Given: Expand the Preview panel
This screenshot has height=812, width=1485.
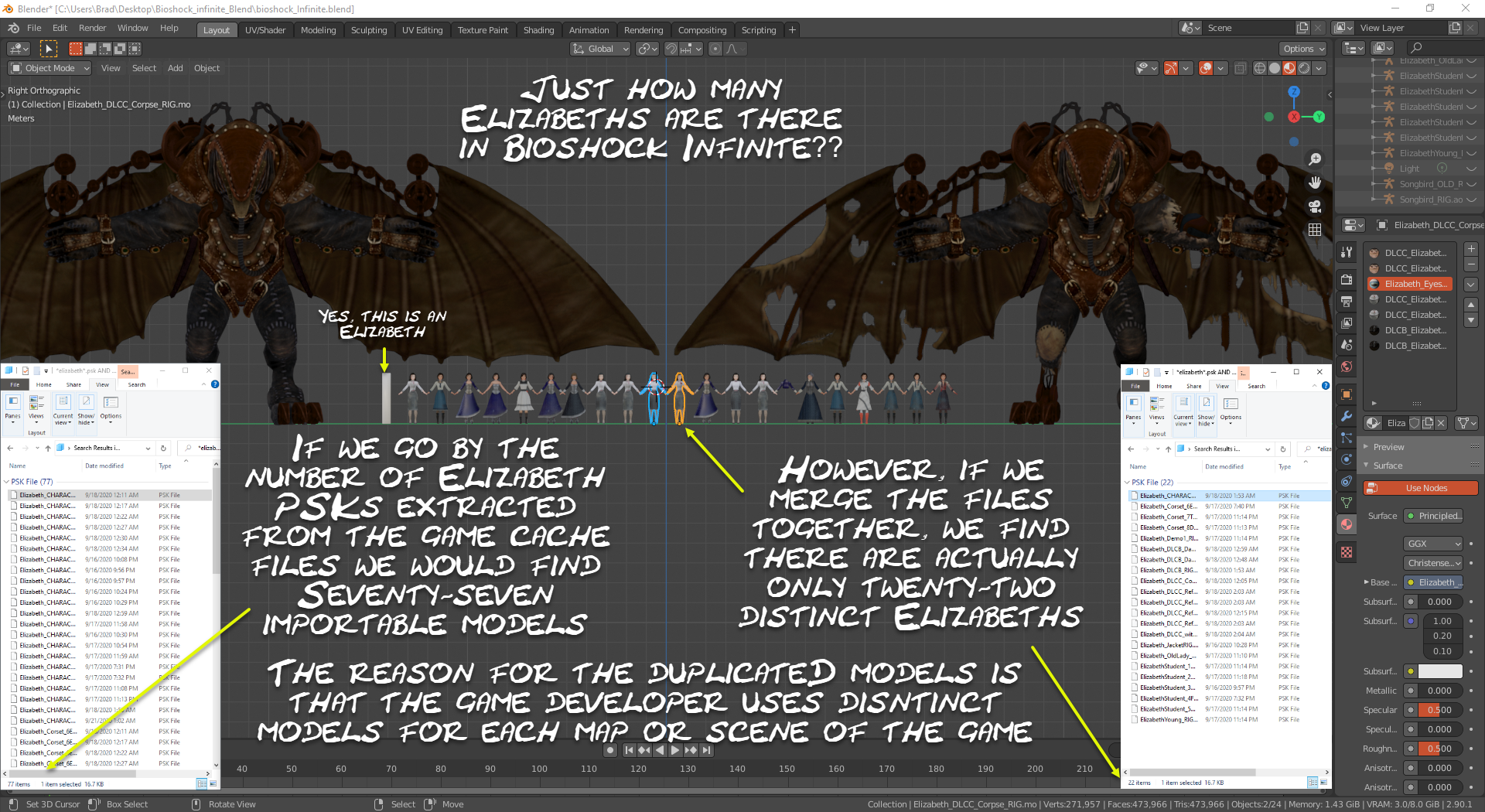Looking at the screenshot, I should [1388, 447].
